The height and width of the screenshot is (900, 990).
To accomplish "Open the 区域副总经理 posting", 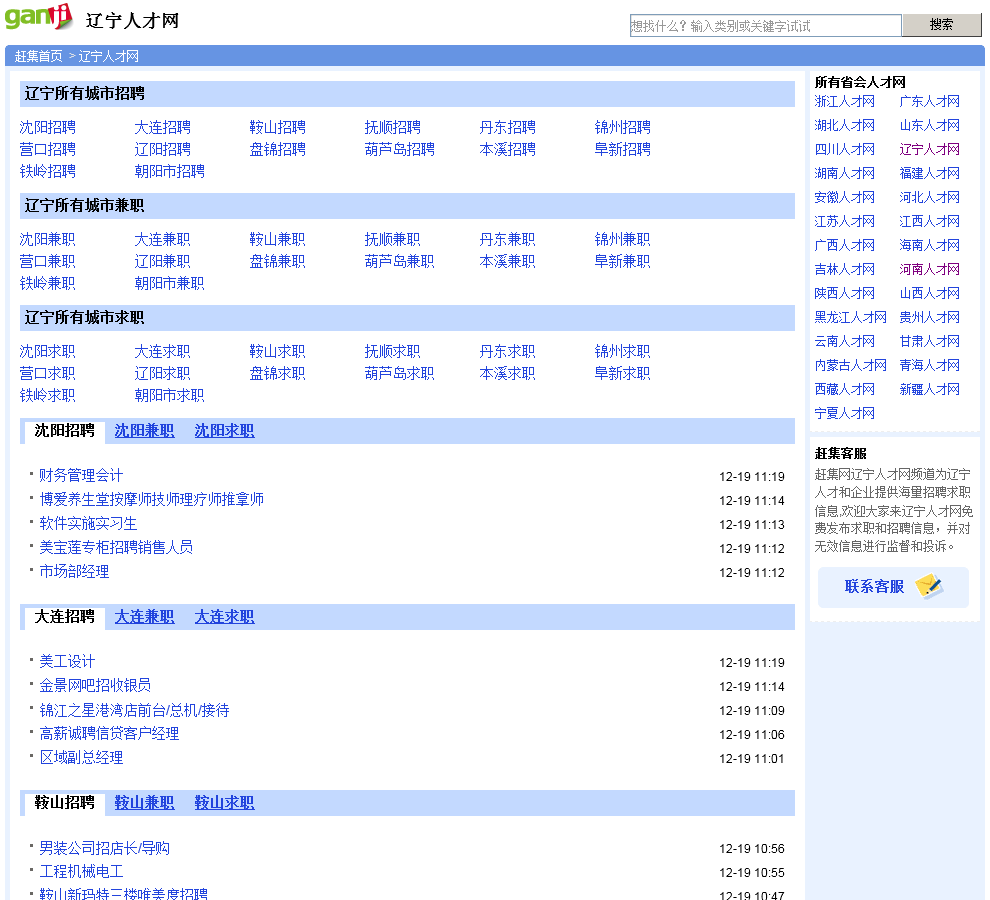I will [81, 758].
